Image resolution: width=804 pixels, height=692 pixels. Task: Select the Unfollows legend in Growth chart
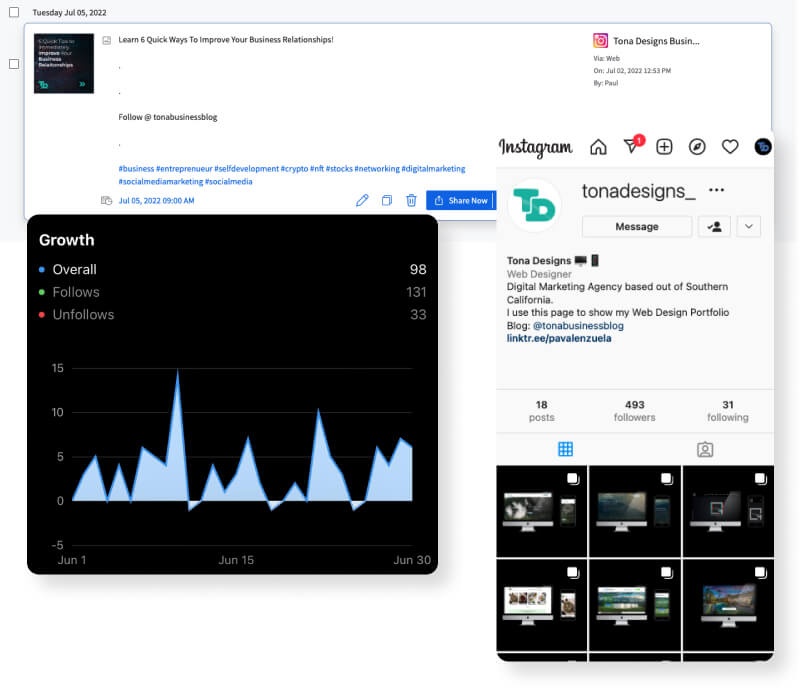click(83, 315)
